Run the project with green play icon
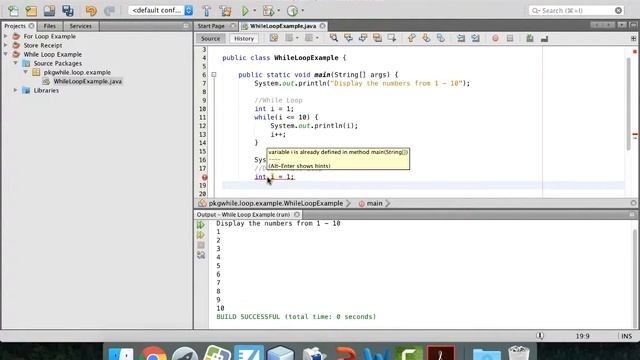 pyautogui.click(x=245, y=11)
